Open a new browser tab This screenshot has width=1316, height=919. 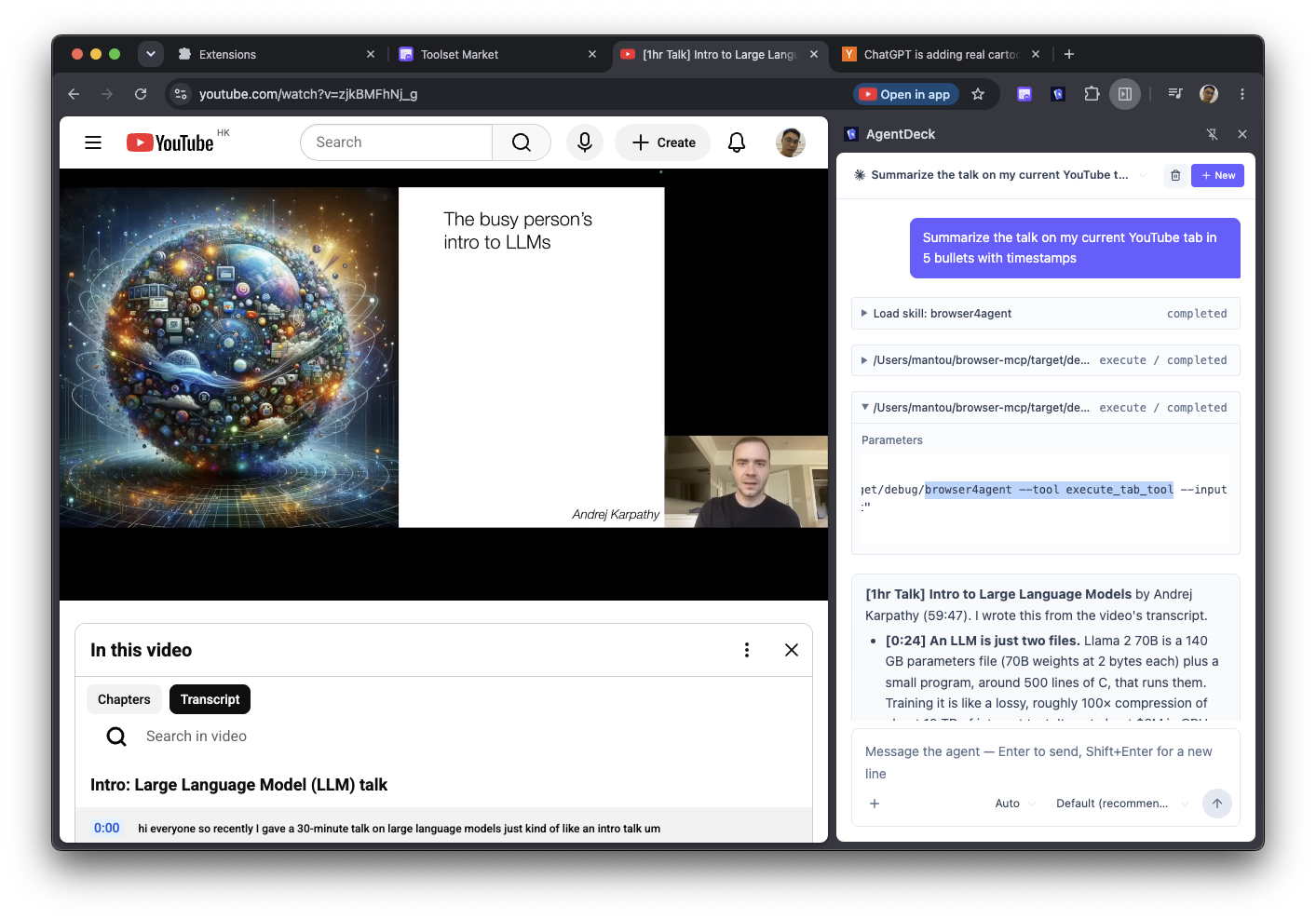click(x=1069, y=54)
